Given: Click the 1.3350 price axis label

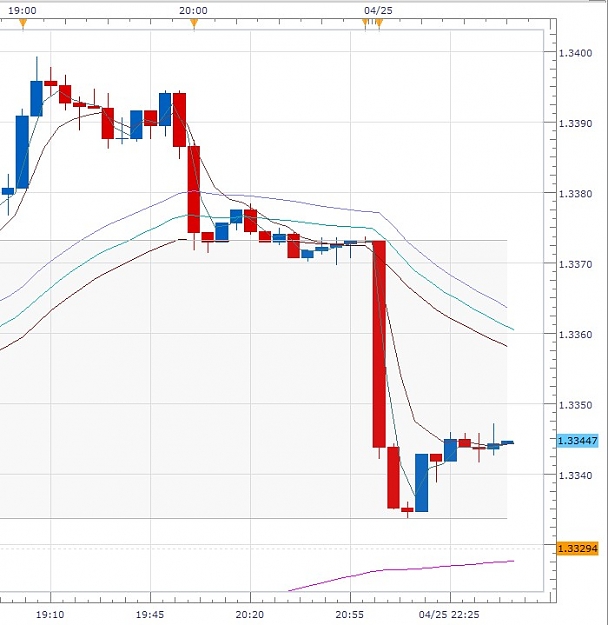Looking at the screenshot, I should [x=575, y=405].
